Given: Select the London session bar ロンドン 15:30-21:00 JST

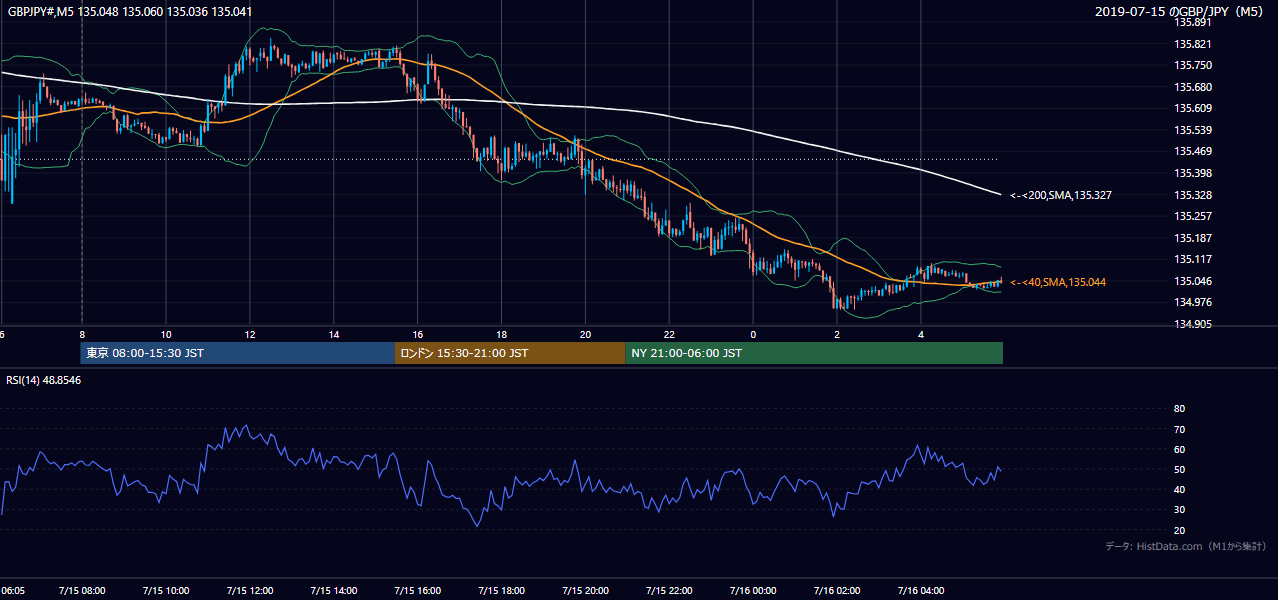Looking at the screenshot, I should [x=510, y=353].
